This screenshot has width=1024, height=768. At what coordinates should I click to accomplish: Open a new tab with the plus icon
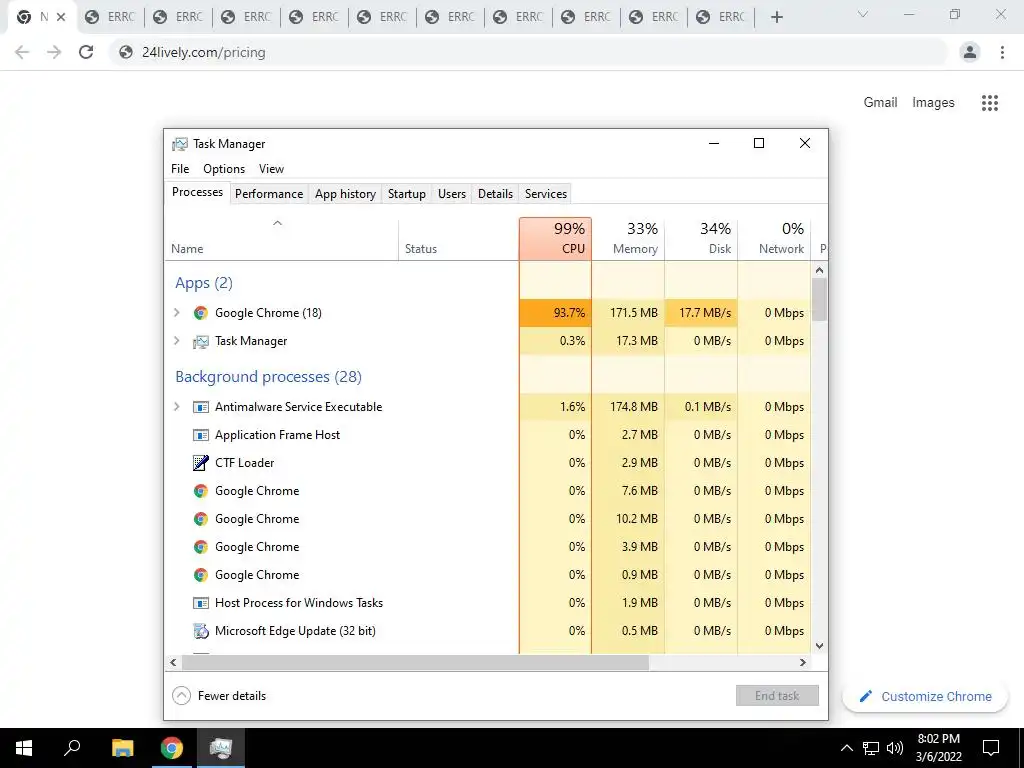(776, 17)
